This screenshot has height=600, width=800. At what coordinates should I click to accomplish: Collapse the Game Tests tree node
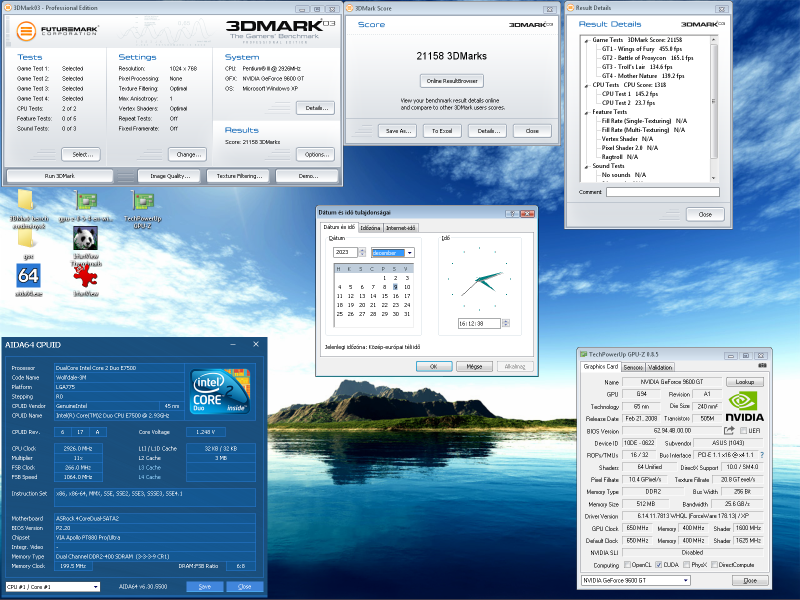tap(586, 40)
